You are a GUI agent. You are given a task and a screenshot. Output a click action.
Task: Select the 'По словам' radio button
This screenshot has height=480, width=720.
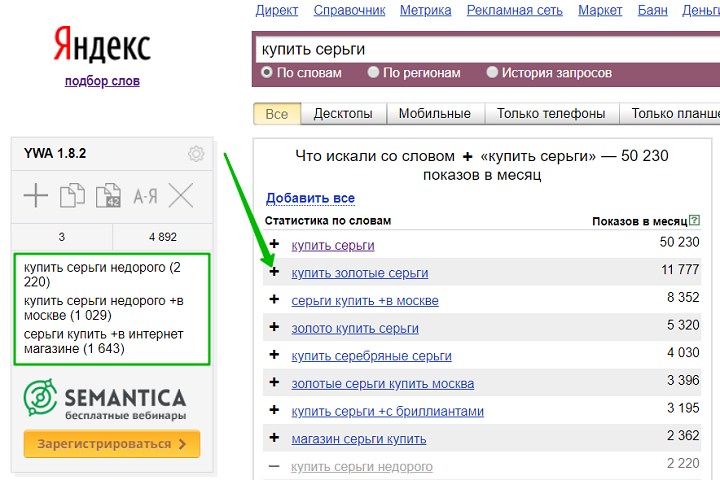point(267,72)
